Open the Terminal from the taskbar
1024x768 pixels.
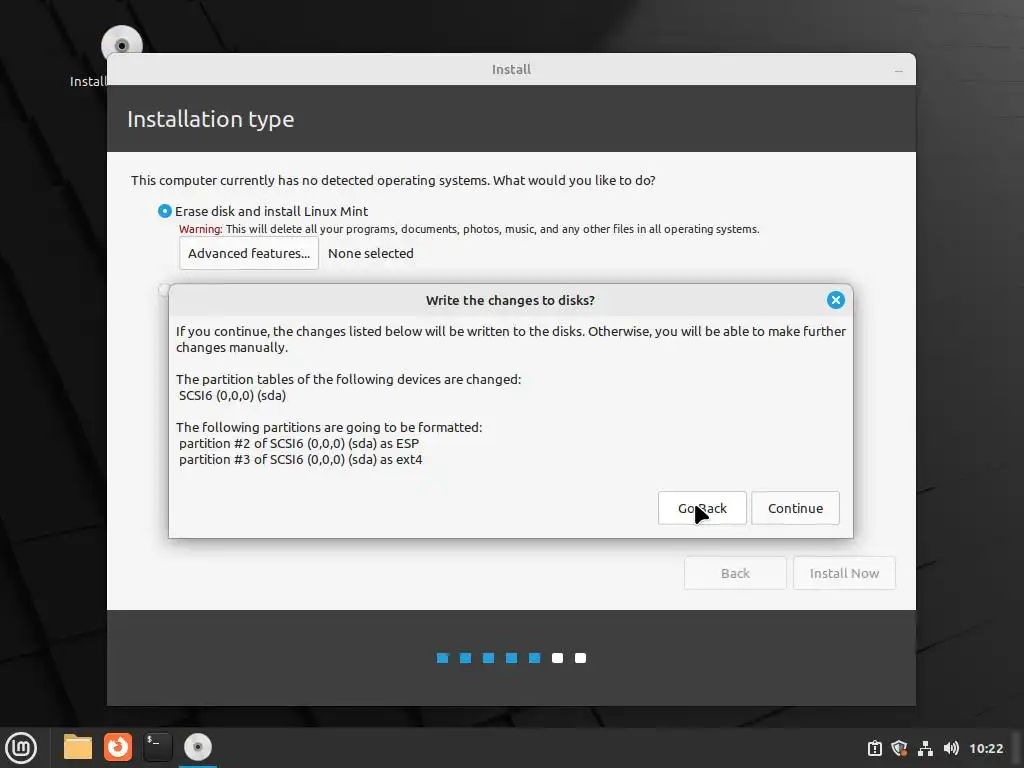[157, 747]
